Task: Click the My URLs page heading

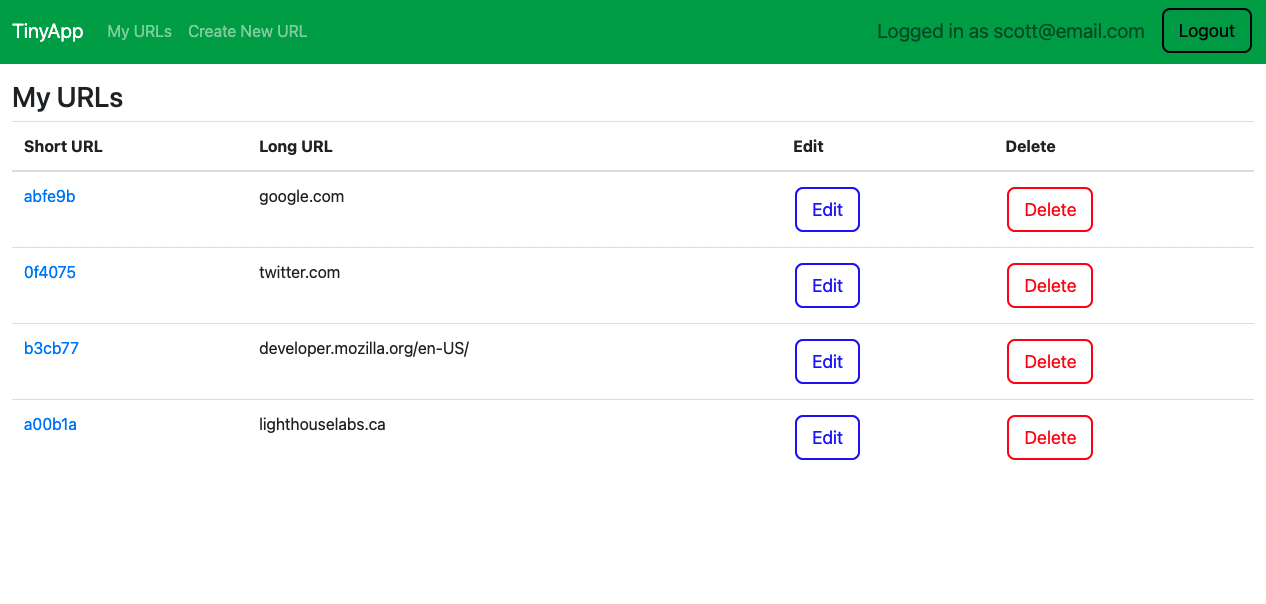Action: (67, 97)
